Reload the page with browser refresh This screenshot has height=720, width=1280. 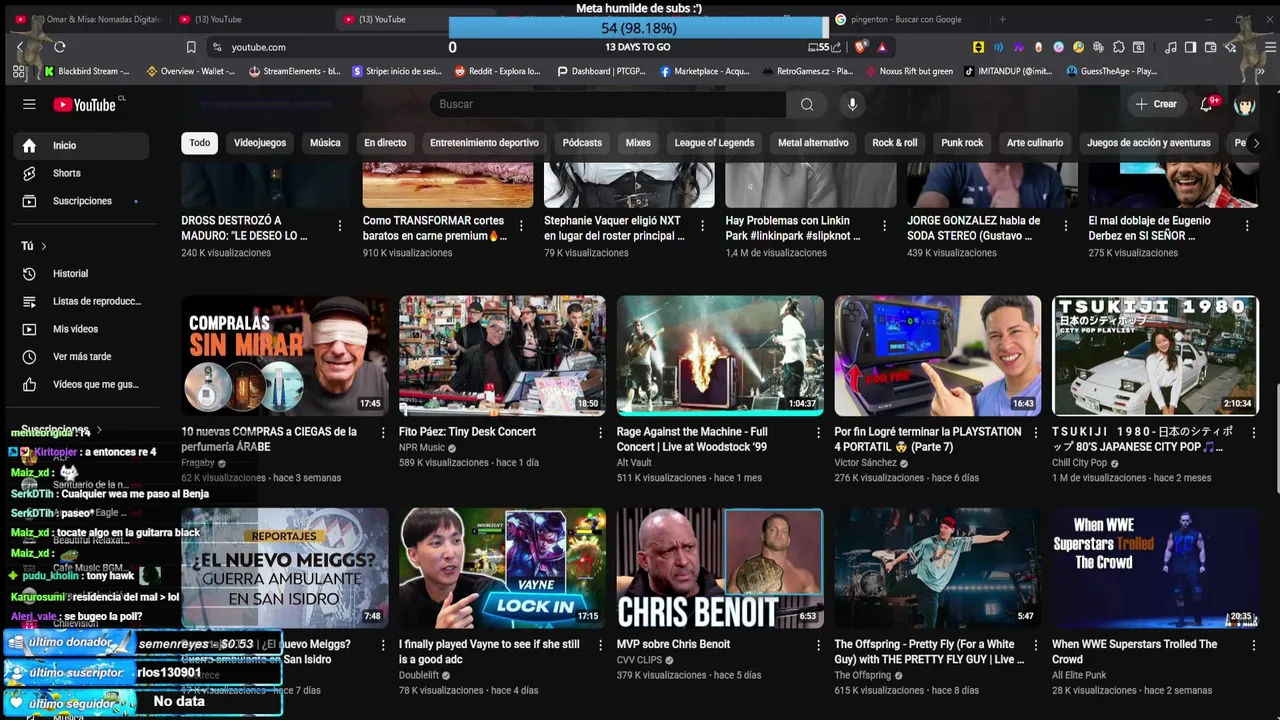tap(60, 47)
